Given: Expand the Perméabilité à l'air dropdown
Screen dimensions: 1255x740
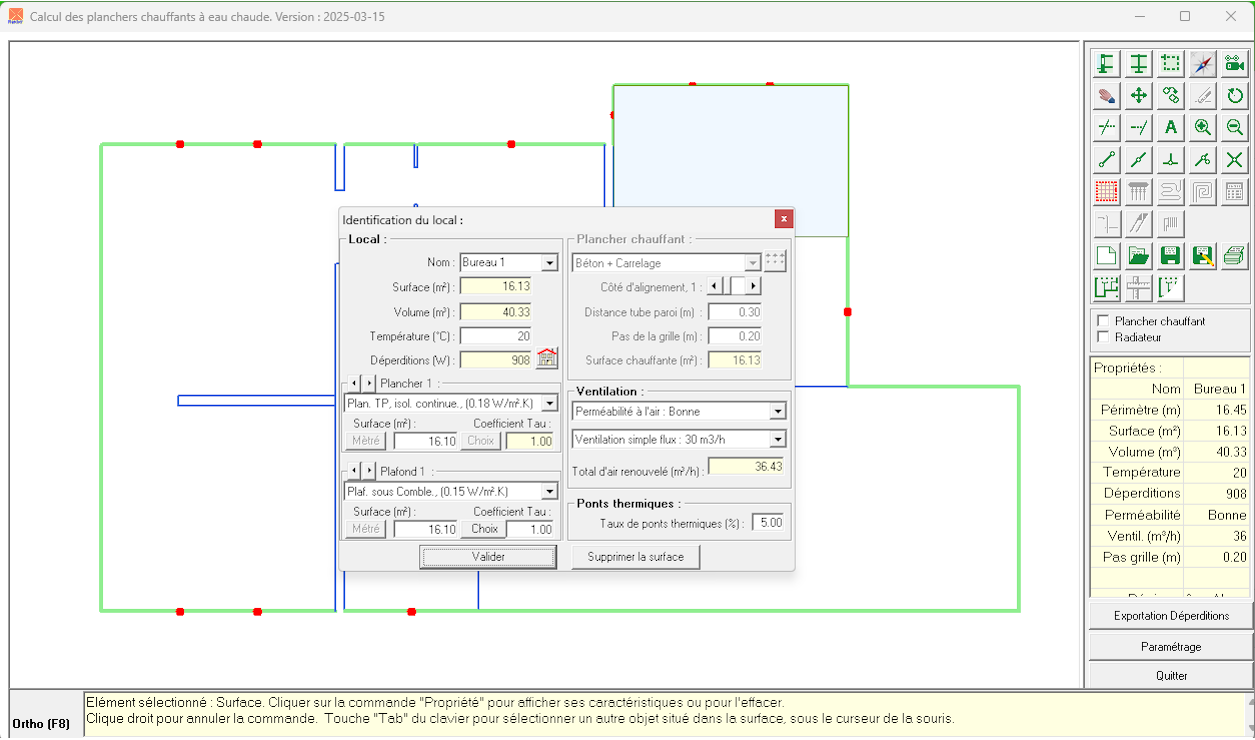Looking at the screenshot, I should pos(778,412).
